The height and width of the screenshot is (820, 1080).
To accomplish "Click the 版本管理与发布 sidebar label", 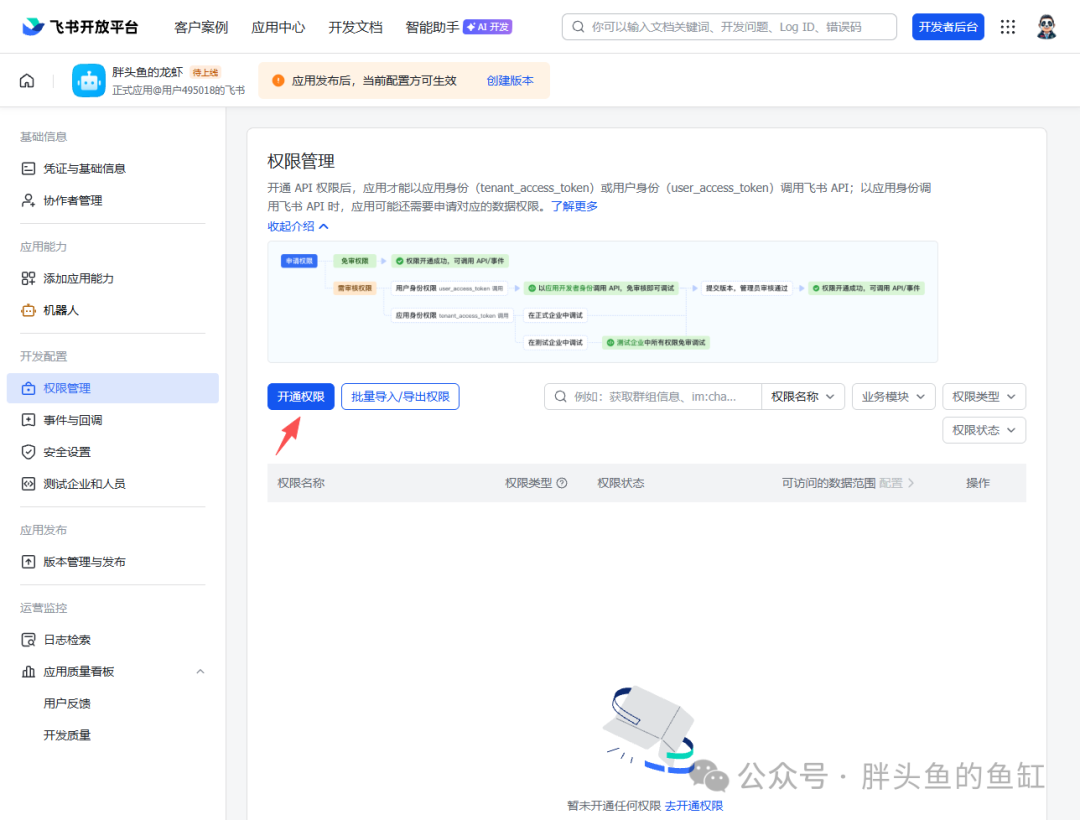I will coord(84,562).
